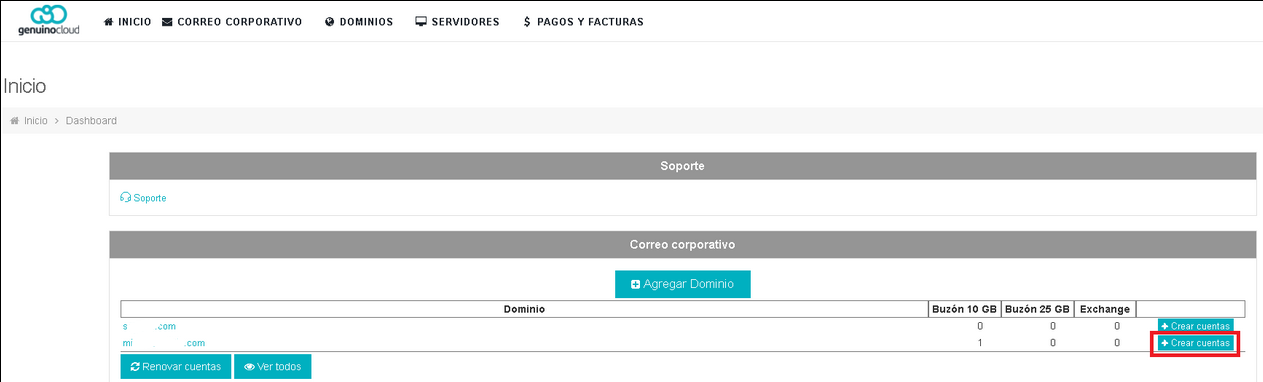Click the Agregar Dominio button

coord(683,284)
